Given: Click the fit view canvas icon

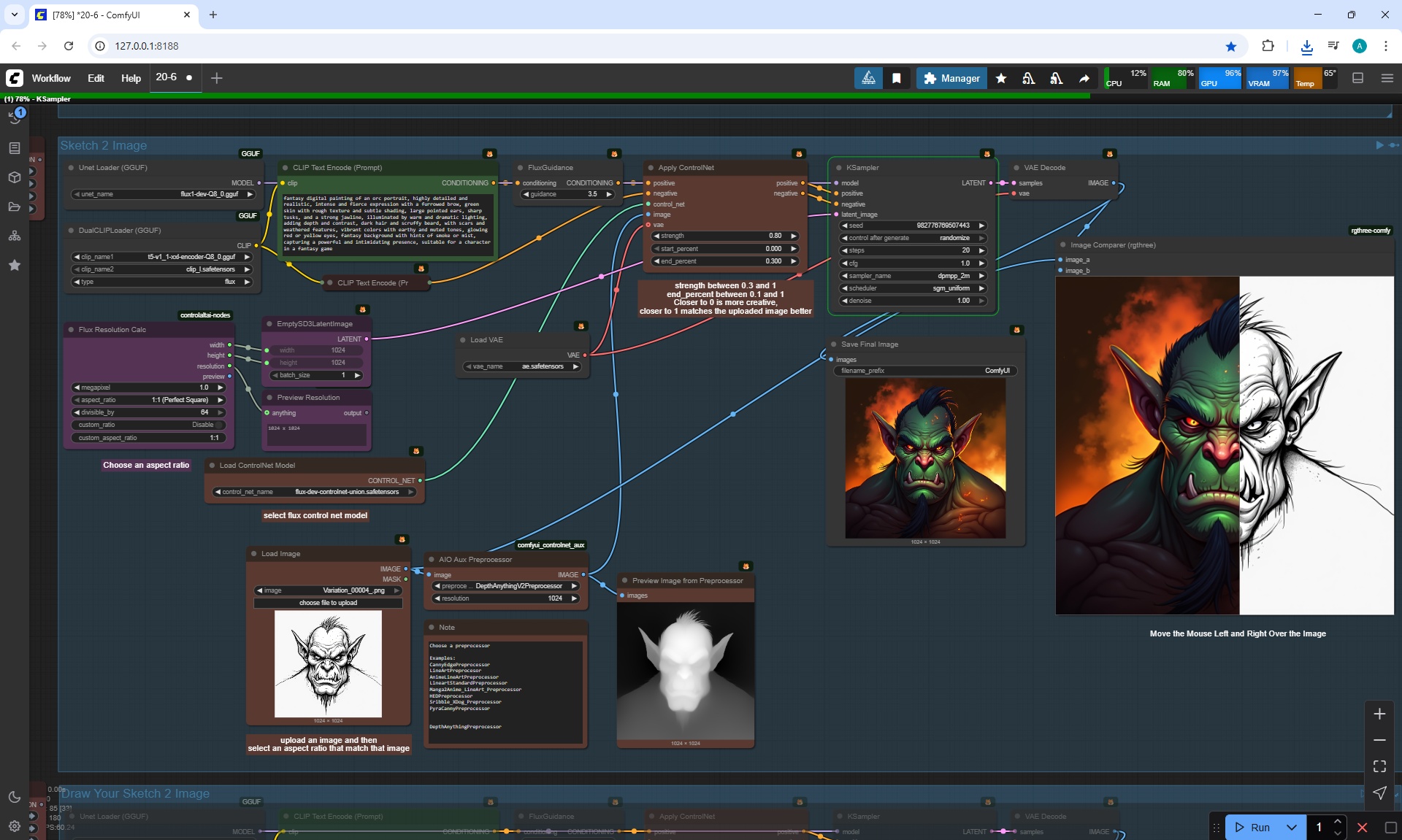Looking at the screenshot, I should pyautogui.click(x=1379, y=766).
